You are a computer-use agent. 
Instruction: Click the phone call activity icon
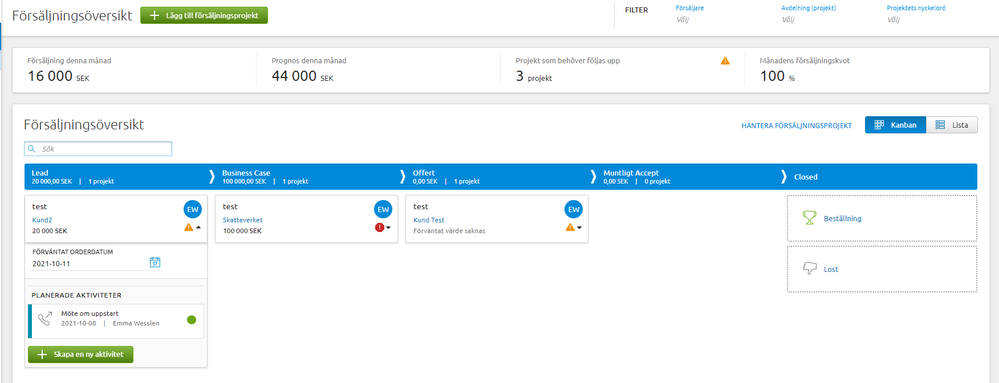click(x=45, y=319)
